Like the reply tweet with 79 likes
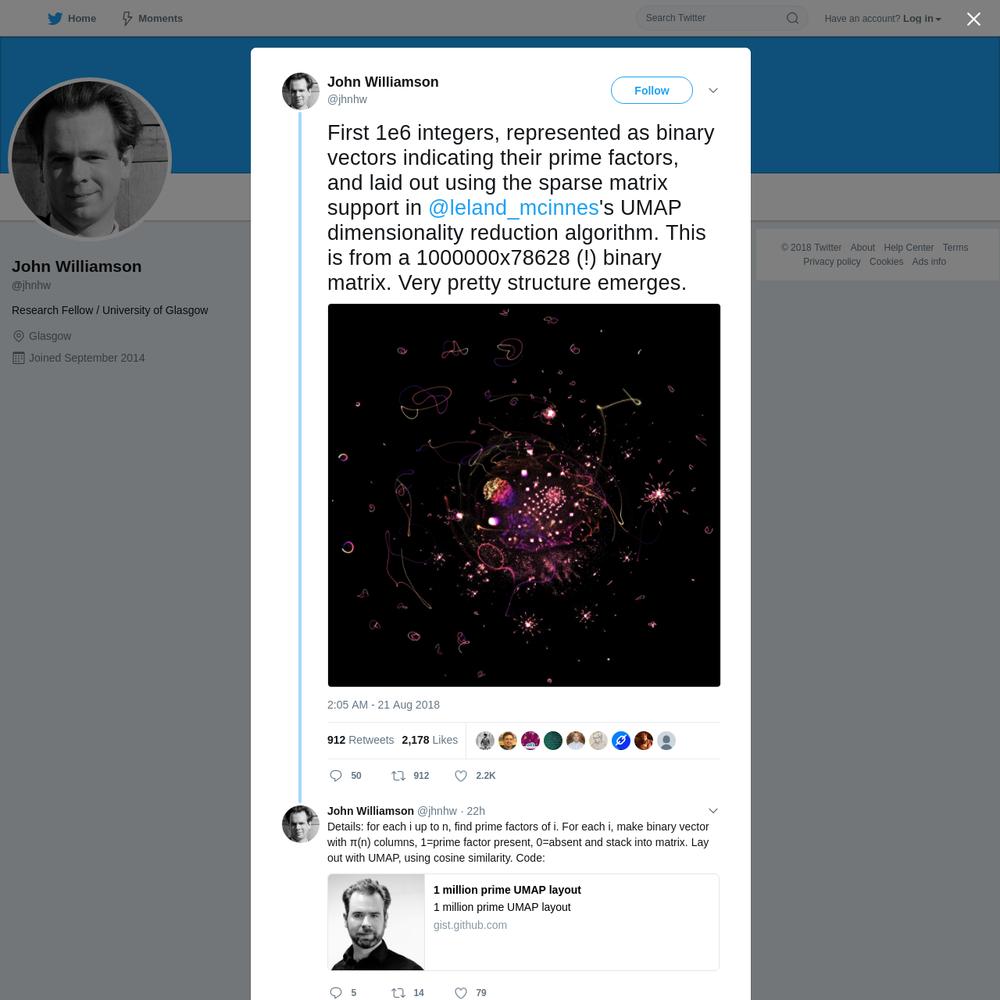 (460, 992)
